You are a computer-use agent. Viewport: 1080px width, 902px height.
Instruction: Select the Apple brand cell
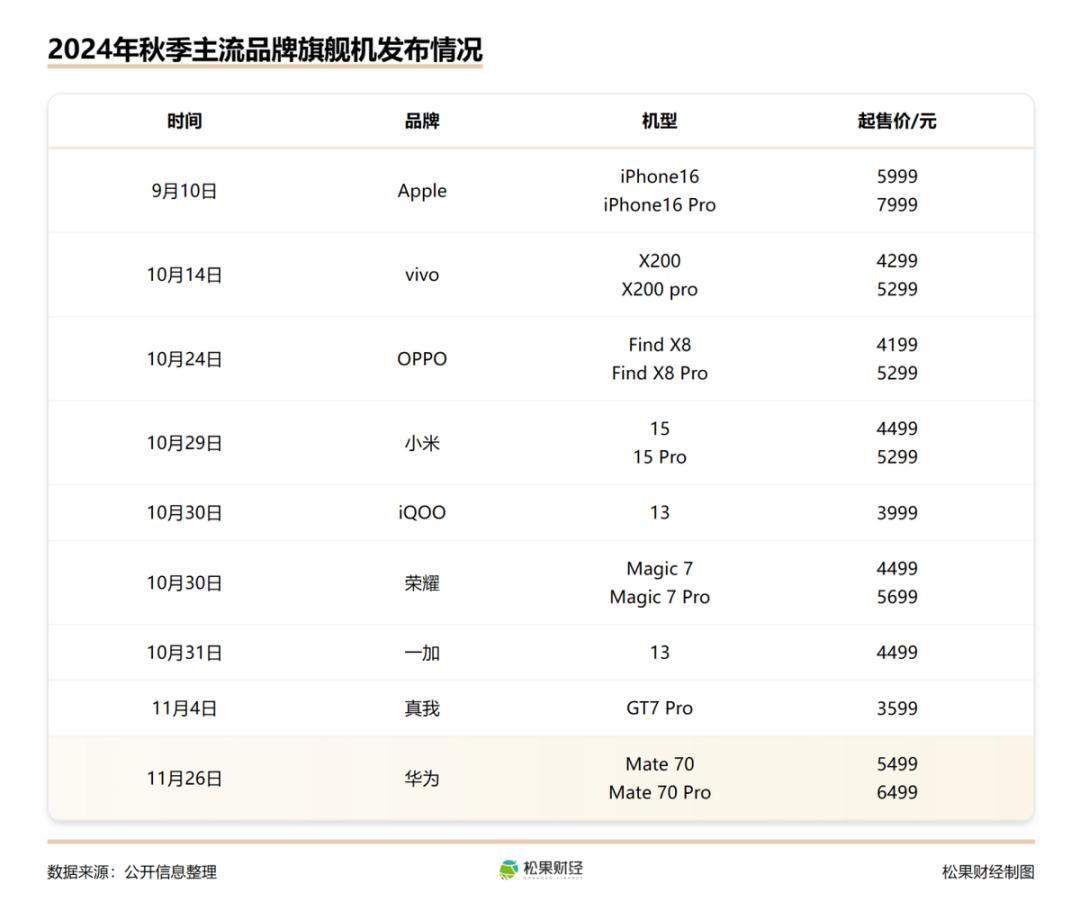coord(422,191)
